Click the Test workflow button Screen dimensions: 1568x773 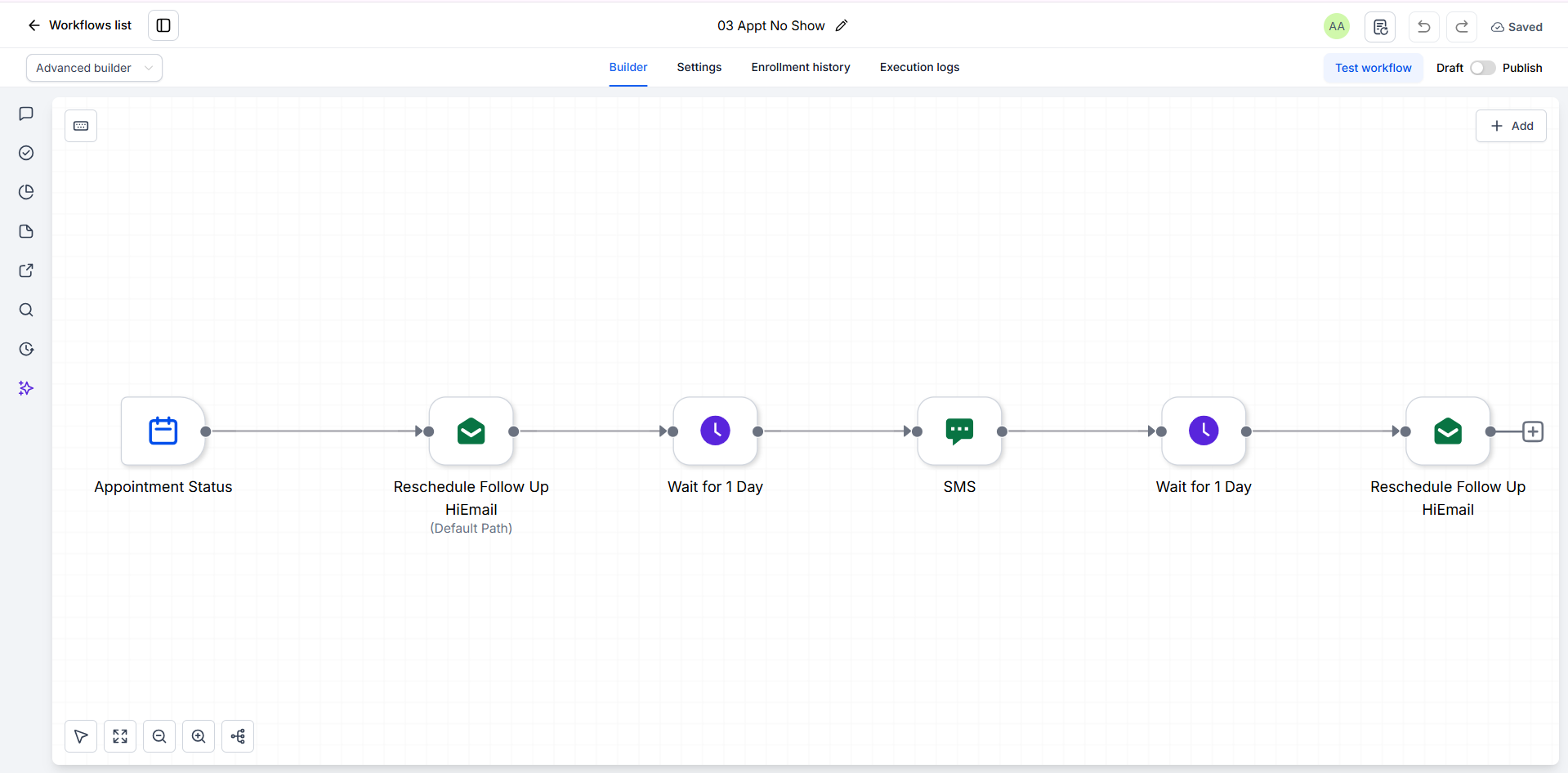click(1374, 68)
